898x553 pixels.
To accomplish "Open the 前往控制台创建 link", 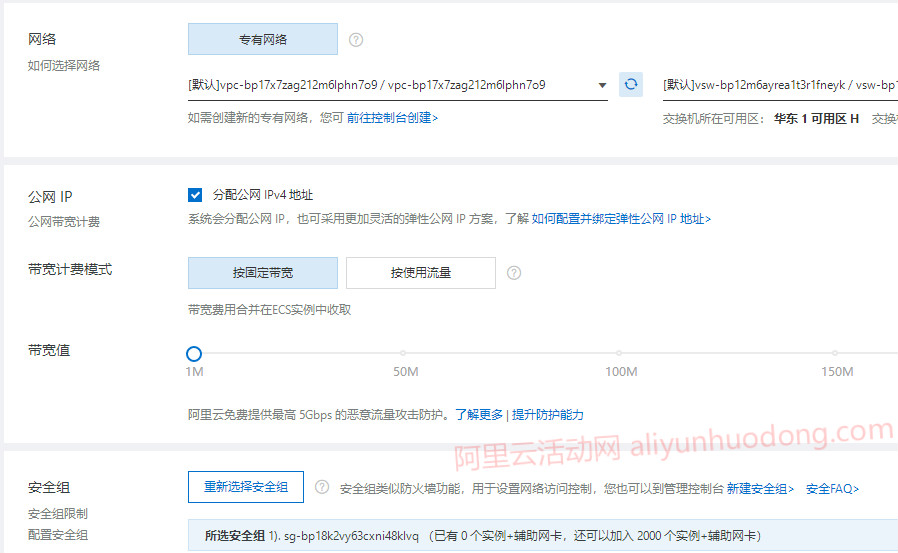I will pos(392,118).
